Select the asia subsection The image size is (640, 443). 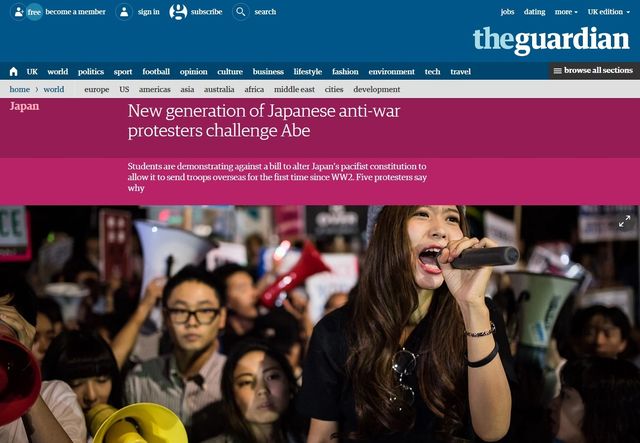tap(187, 89)
